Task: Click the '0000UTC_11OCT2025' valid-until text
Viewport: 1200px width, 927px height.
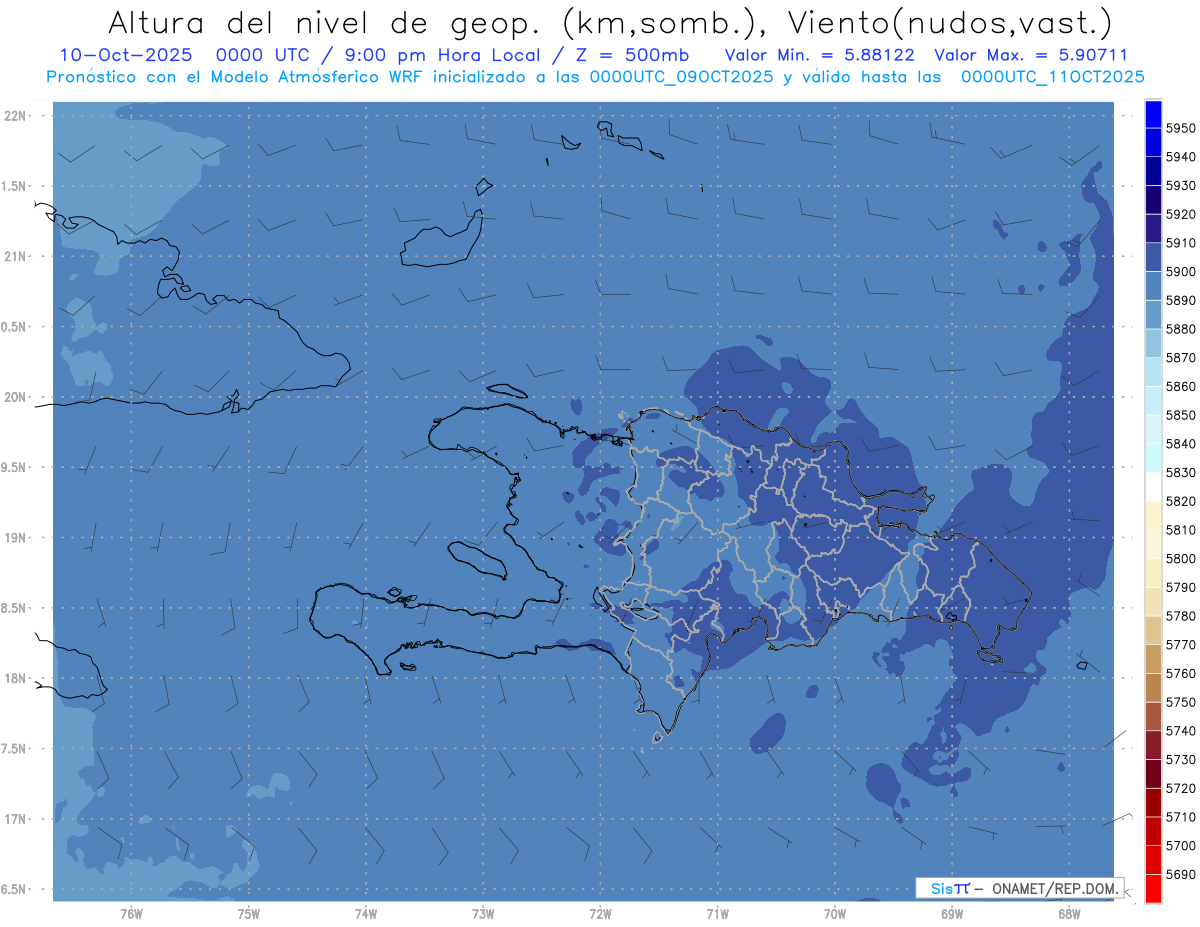Action: [1053, 76]
